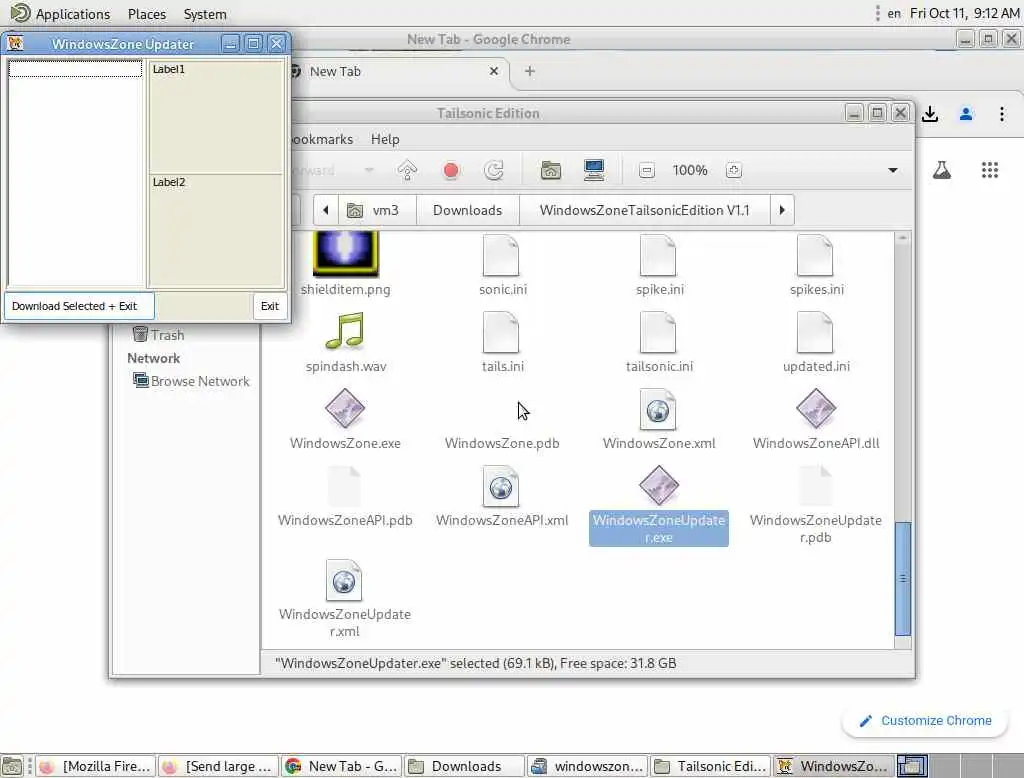Select the updated.ini file icon

pos(815,332)
